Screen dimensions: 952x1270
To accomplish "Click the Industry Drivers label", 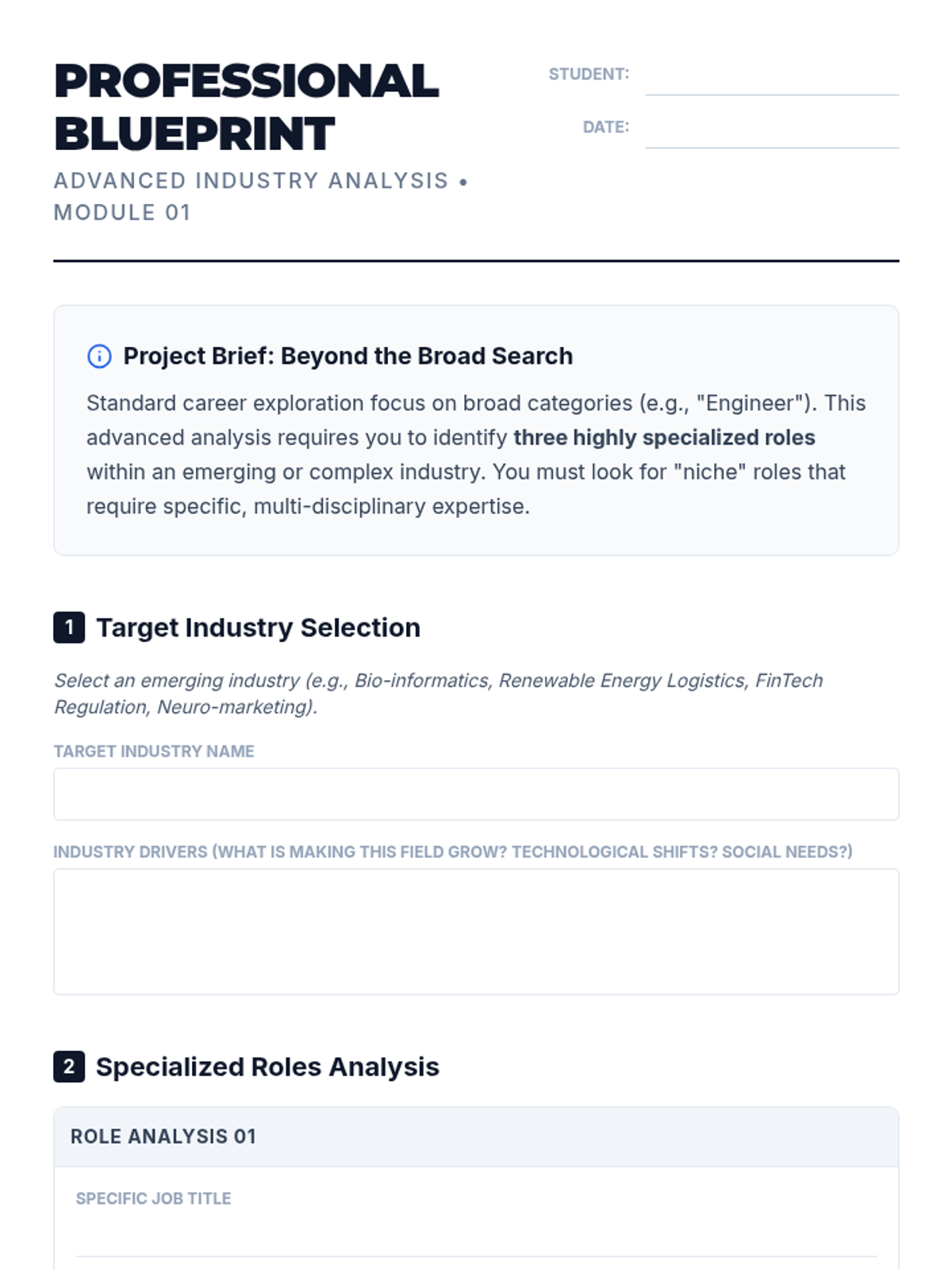I will coord(452,852).
